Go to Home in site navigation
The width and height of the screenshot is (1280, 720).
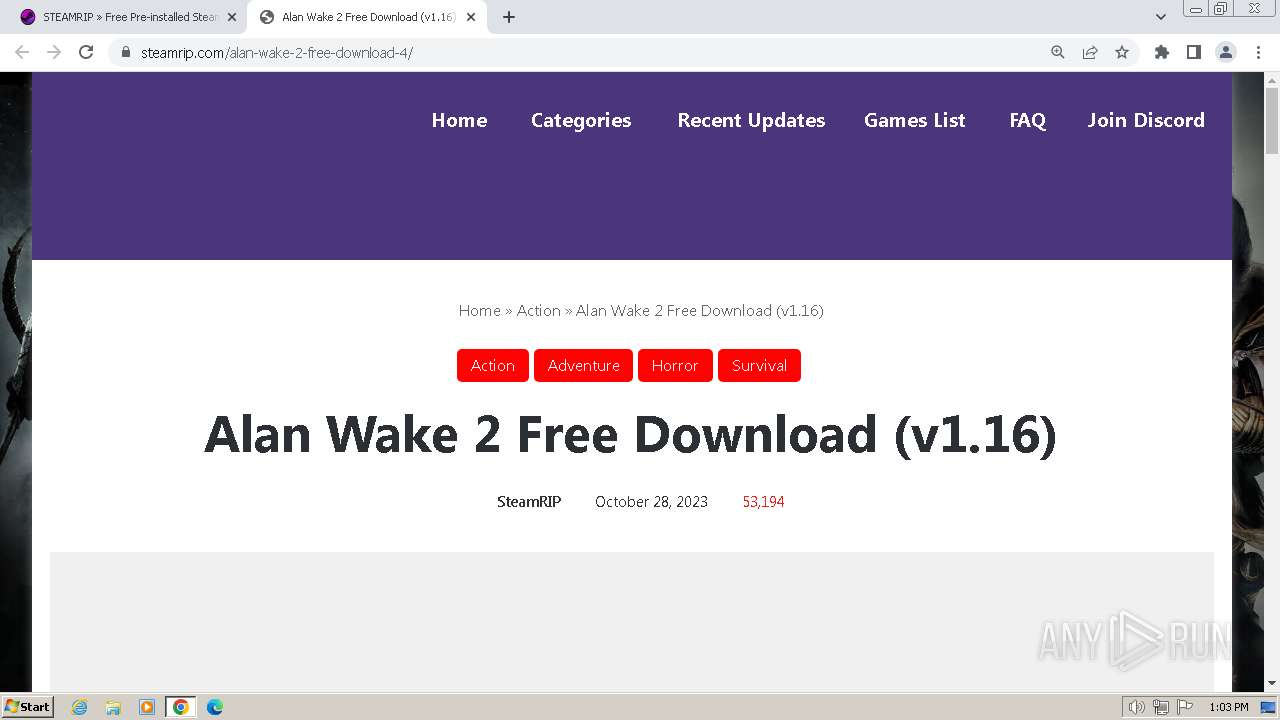(x=459, y=120)
